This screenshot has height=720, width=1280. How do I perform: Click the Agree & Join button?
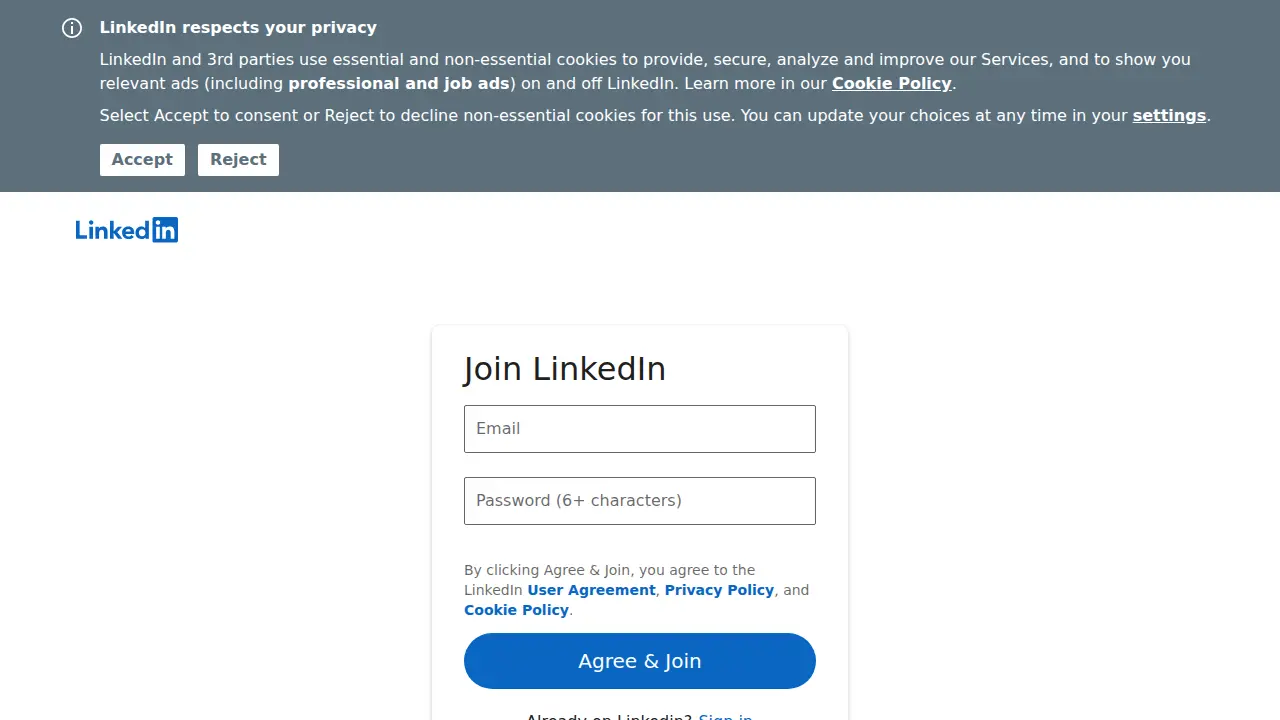[x=640, y=661]
